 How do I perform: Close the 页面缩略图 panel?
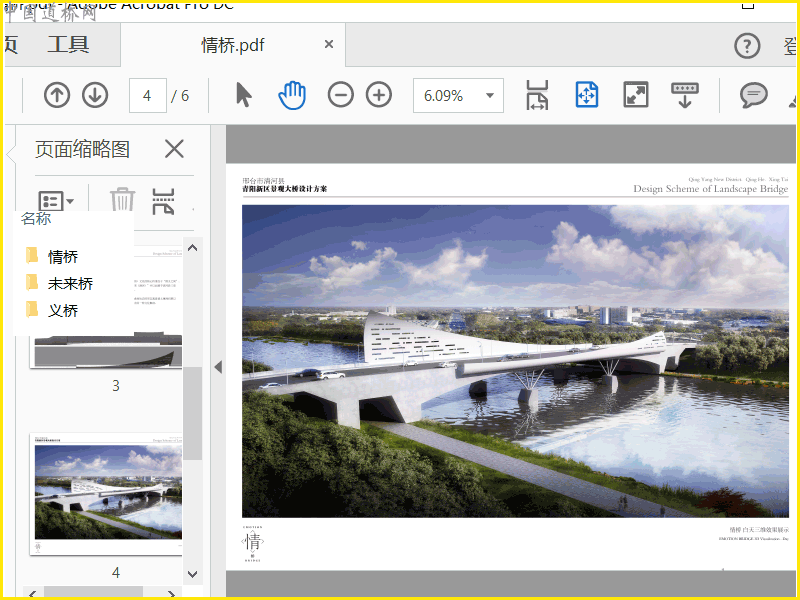click(174, 149)
